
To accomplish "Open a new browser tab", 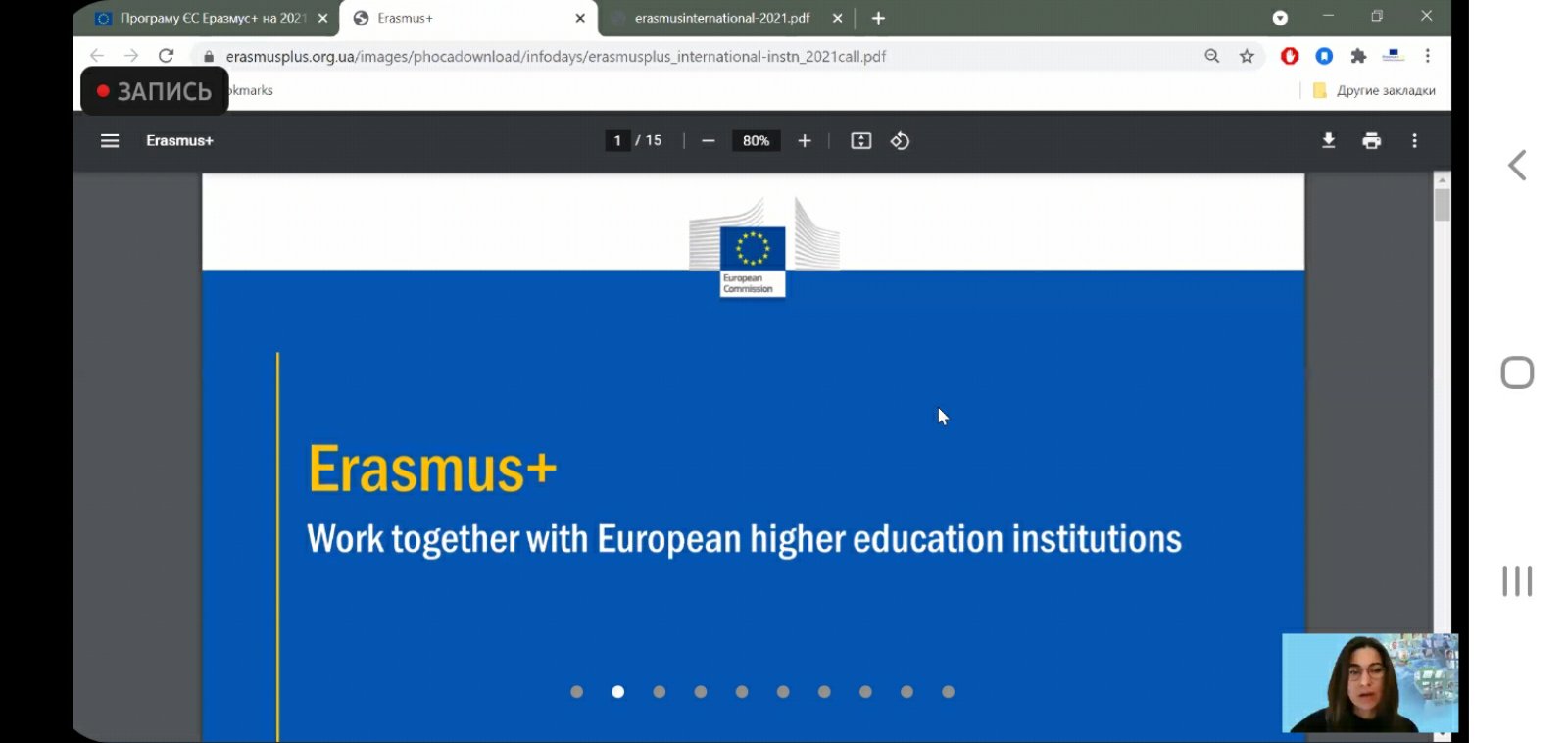I will click(878, 18).
